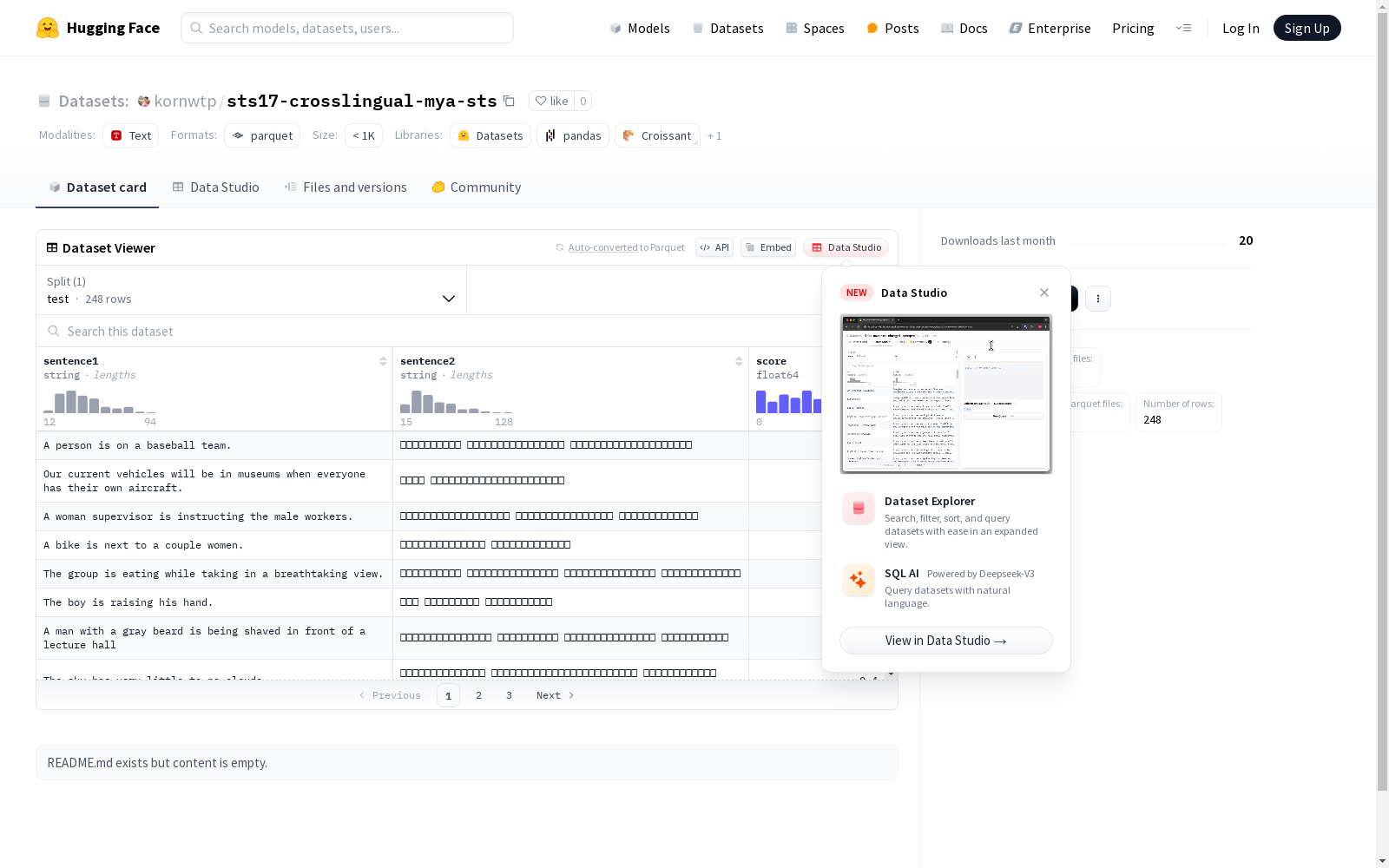
Task: Open Datasets in top navigation
Action: point(727,28)
